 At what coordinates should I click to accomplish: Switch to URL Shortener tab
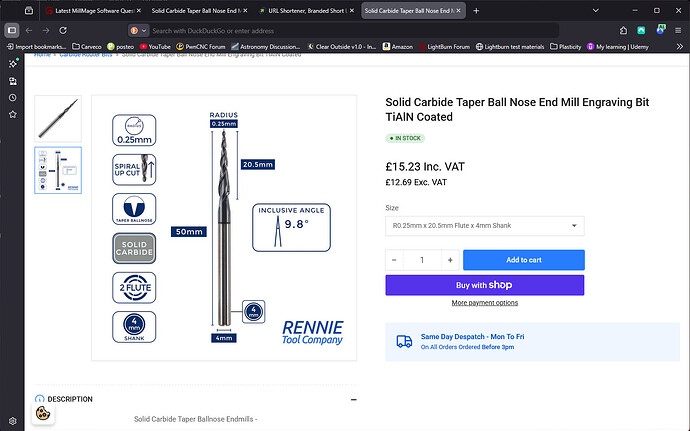click(300, 11)
